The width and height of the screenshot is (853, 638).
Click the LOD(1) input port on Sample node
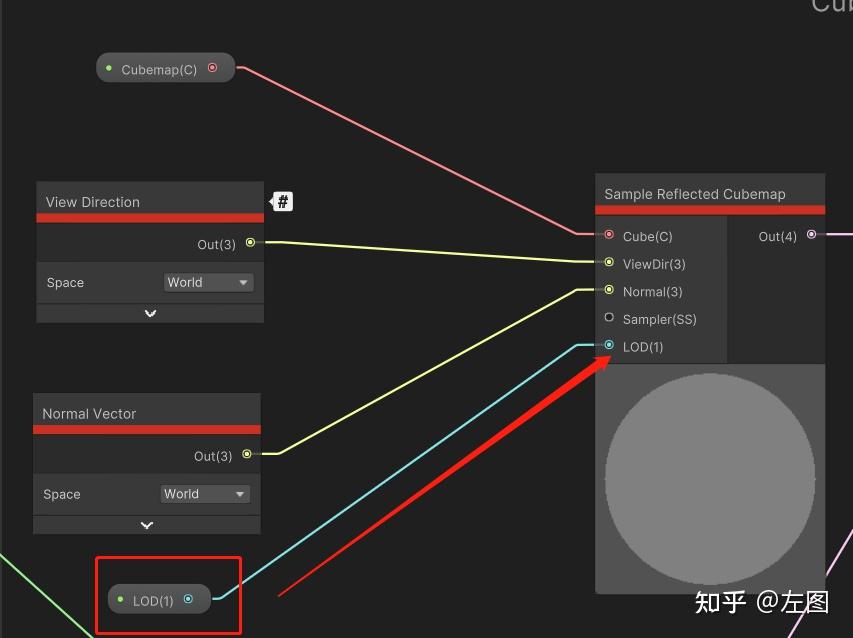tap(609, 346)
